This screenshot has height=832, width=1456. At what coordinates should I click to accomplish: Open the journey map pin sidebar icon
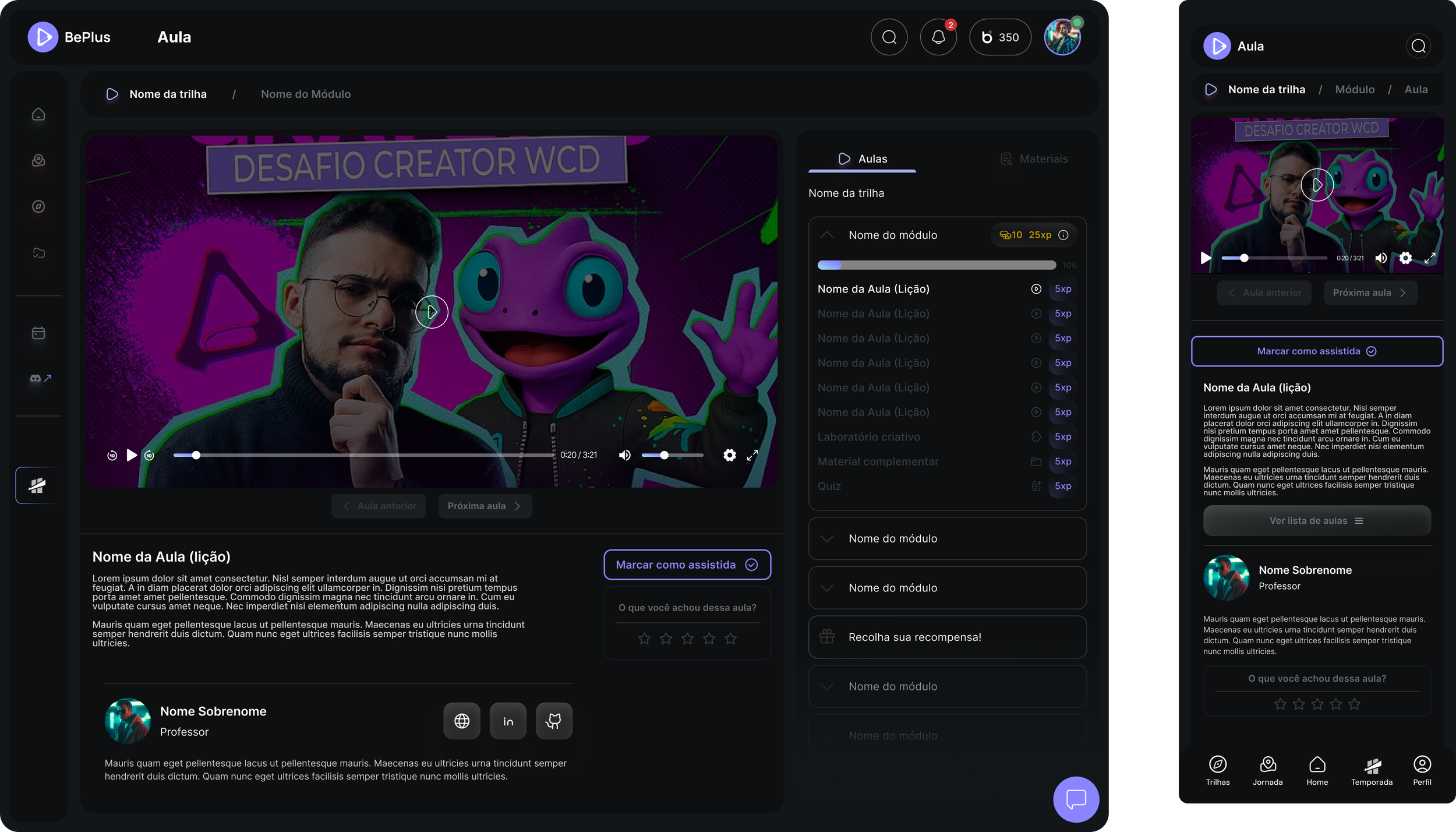click(38, 160)
